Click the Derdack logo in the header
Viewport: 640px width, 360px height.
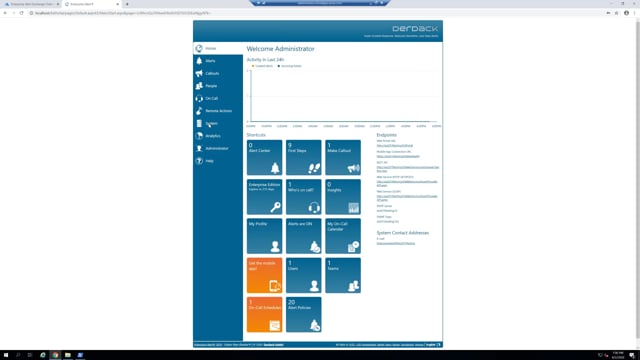415,29
